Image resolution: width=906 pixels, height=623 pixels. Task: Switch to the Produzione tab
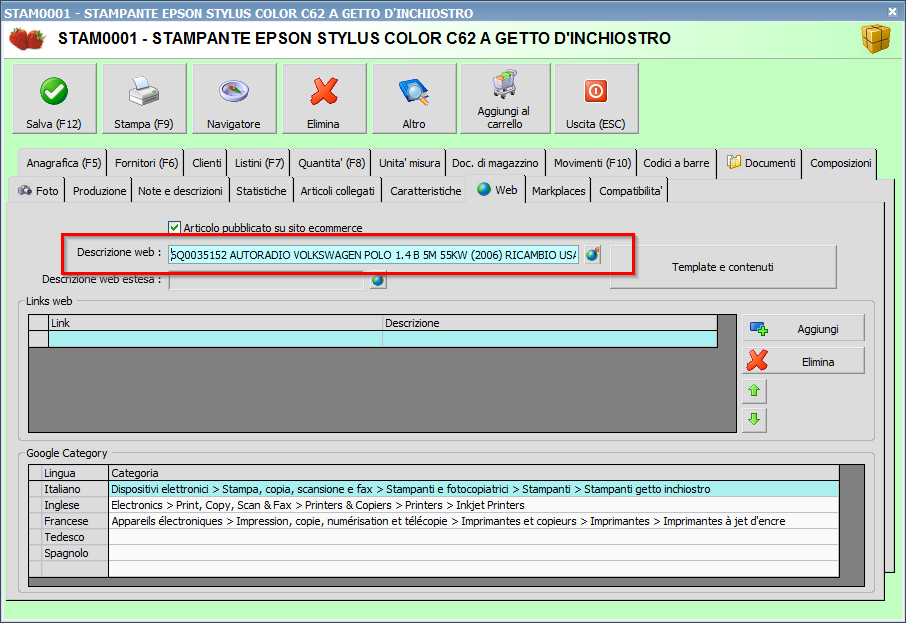(99, 191)
